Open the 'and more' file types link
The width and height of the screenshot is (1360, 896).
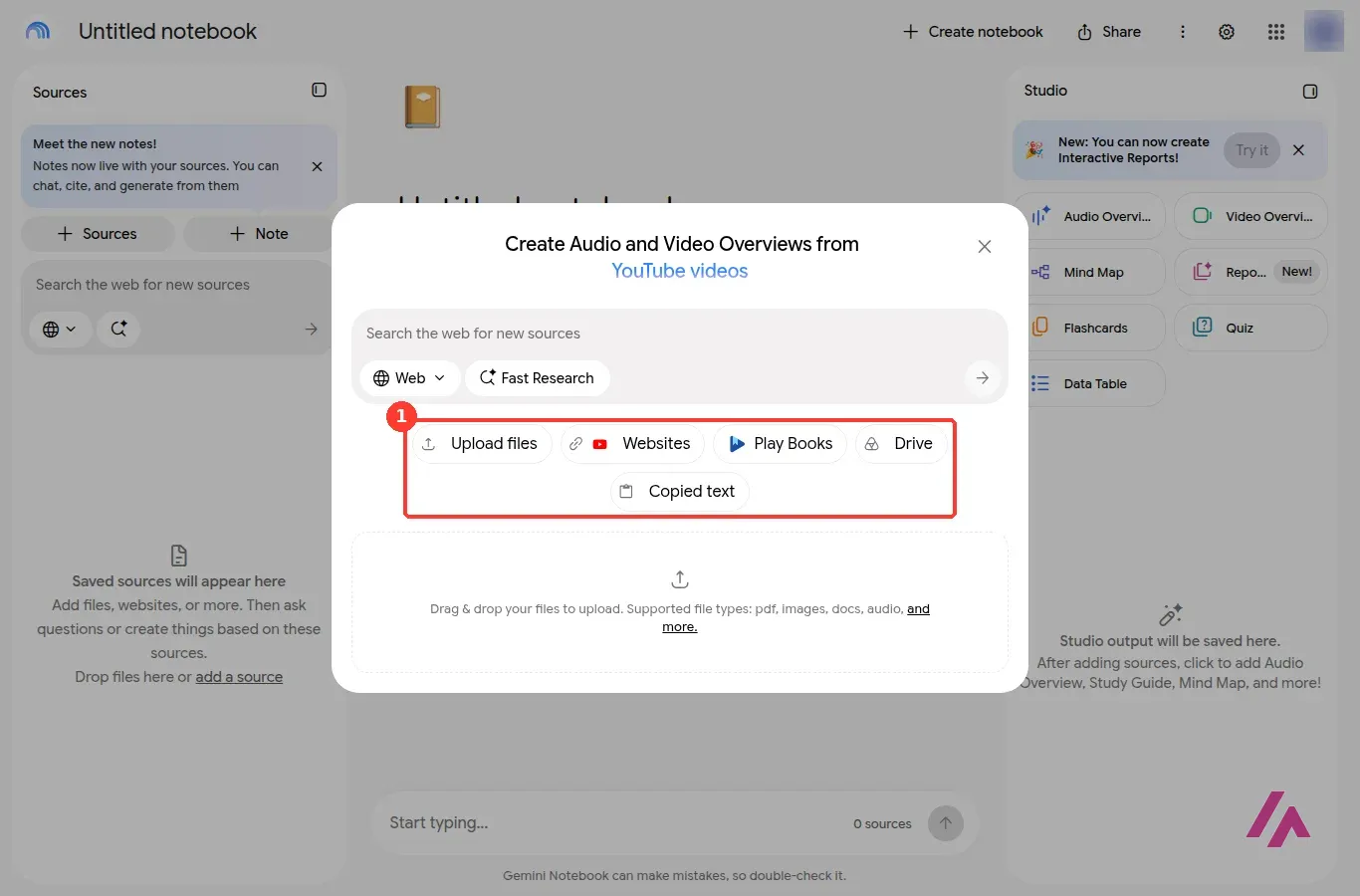pos(918,609)
